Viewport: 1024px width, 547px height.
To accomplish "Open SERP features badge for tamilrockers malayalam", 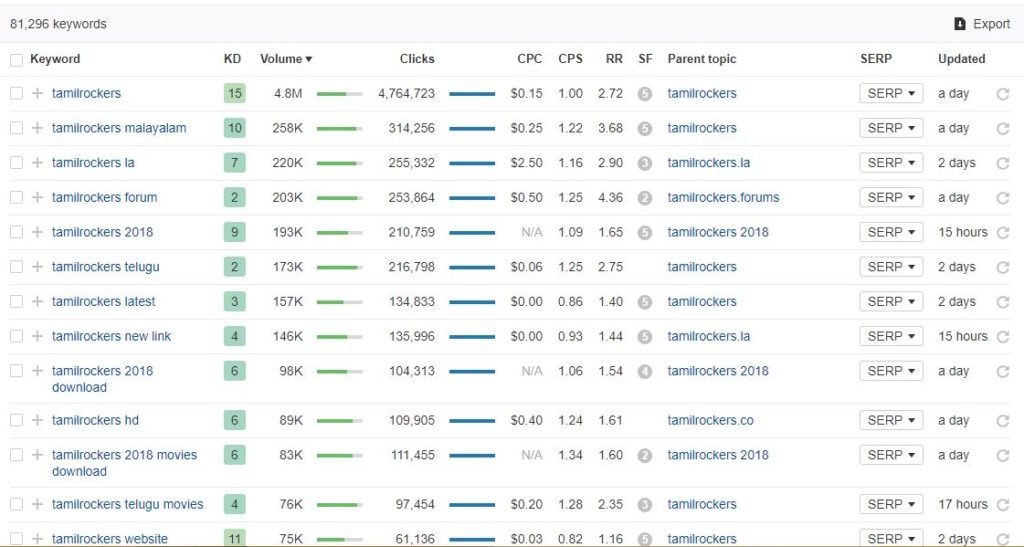I will pyautogui.click(x=645, y=129).
